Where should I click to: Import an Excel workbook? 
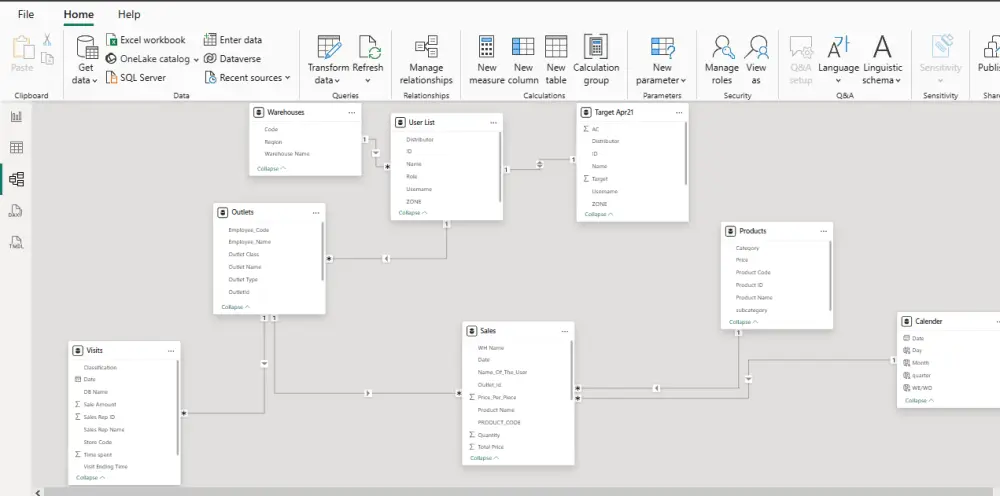tap(145, 40)
